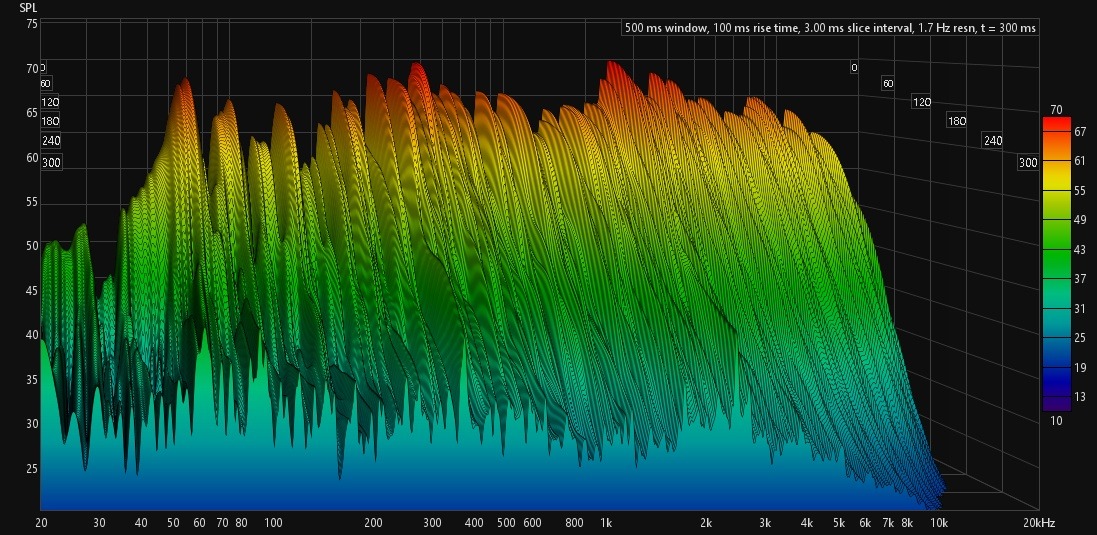Click the boxed 180 time label near the color legend
Image resolution: width=1097 pixels, height=535 pixels.
point(956,121)
